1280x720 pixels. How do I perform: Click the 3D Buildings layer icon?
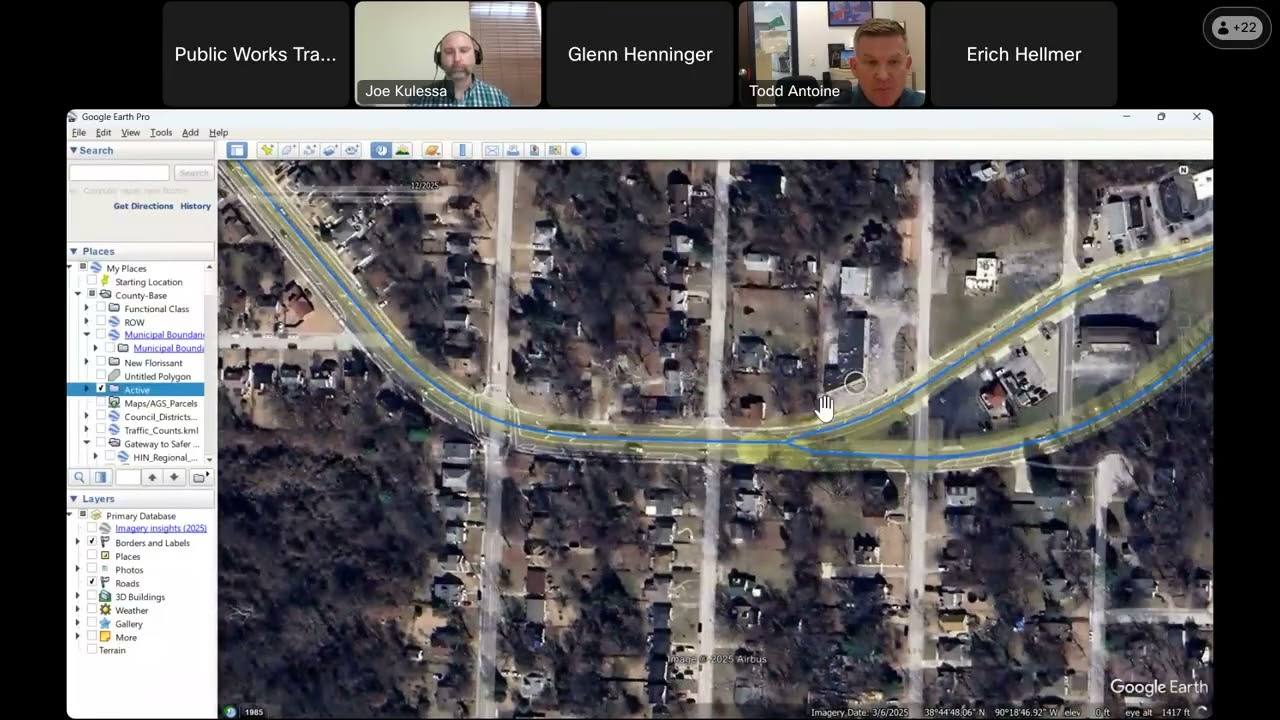pyautogui.click(x=105, y=597)
